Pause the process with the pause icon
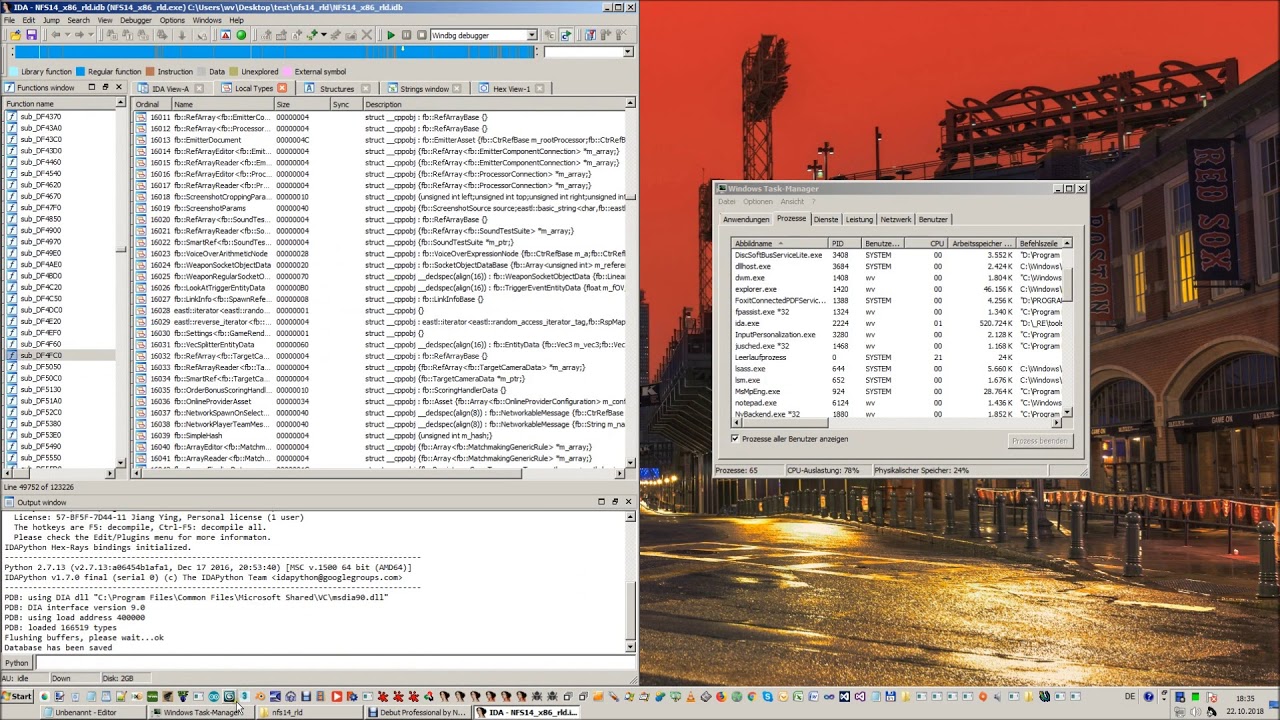 tap(406, 35)
